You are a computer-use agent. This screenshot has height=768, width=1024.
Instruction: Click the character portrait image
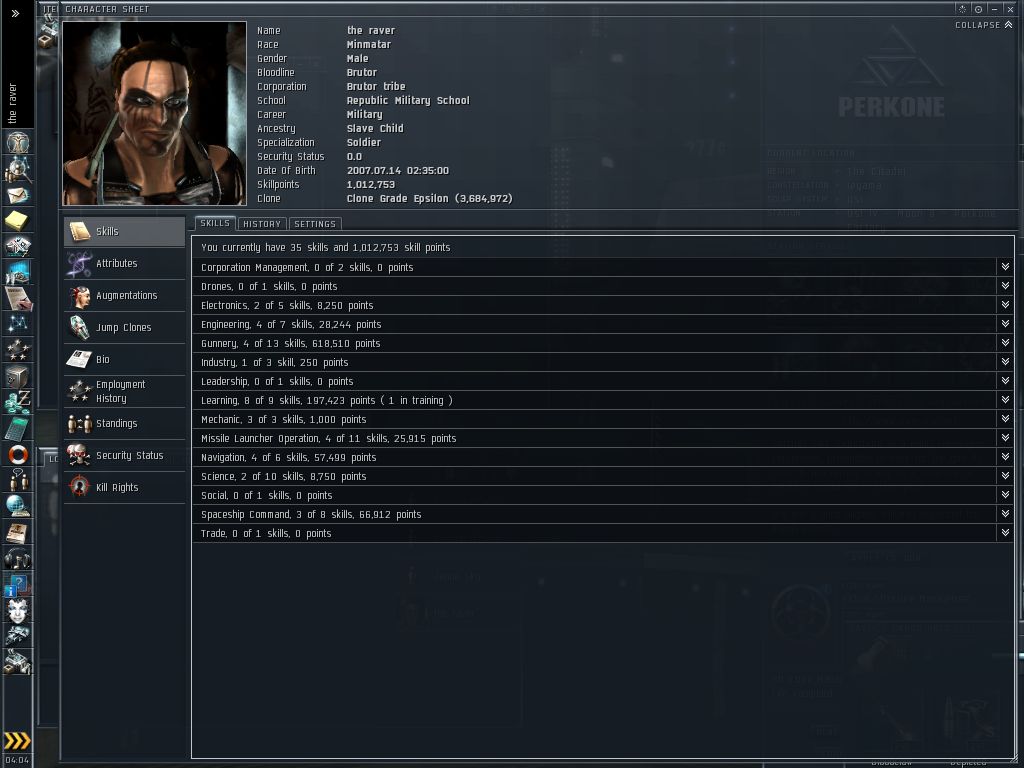pyautogui.click(x=154, y=114)
